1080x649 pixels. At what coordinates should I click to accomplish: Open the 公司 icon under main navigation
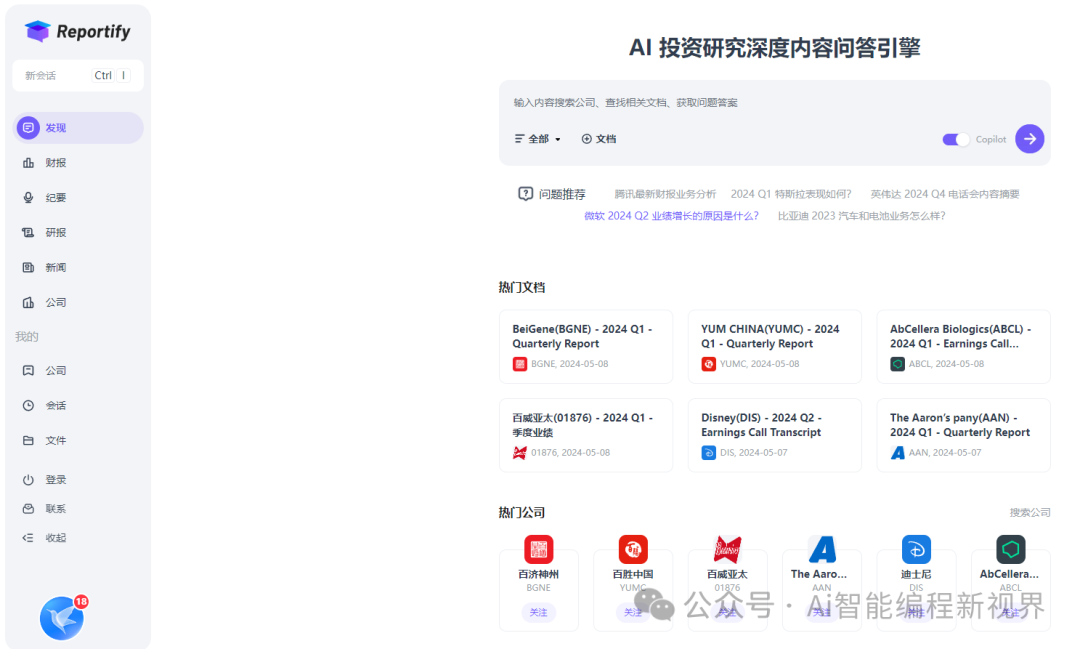[x=28, y=302]
